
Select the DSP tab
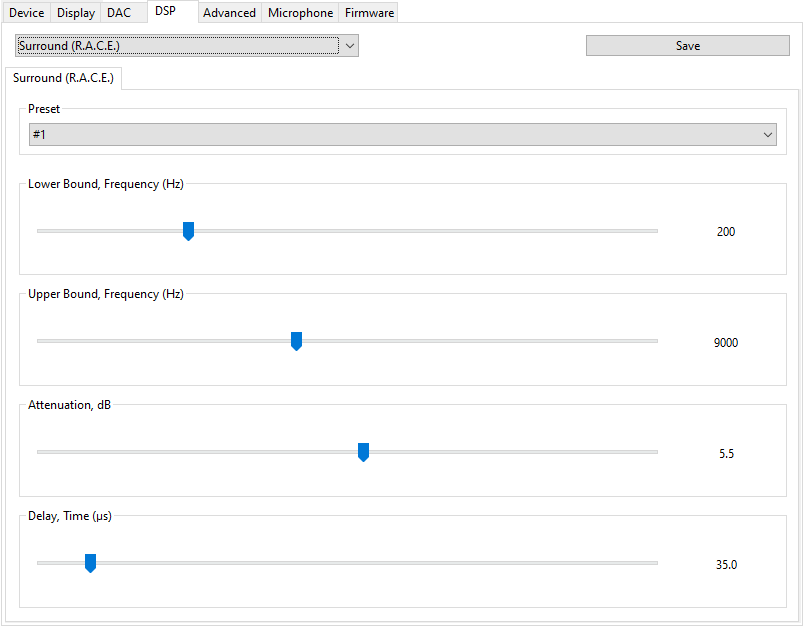coord(165,11)
